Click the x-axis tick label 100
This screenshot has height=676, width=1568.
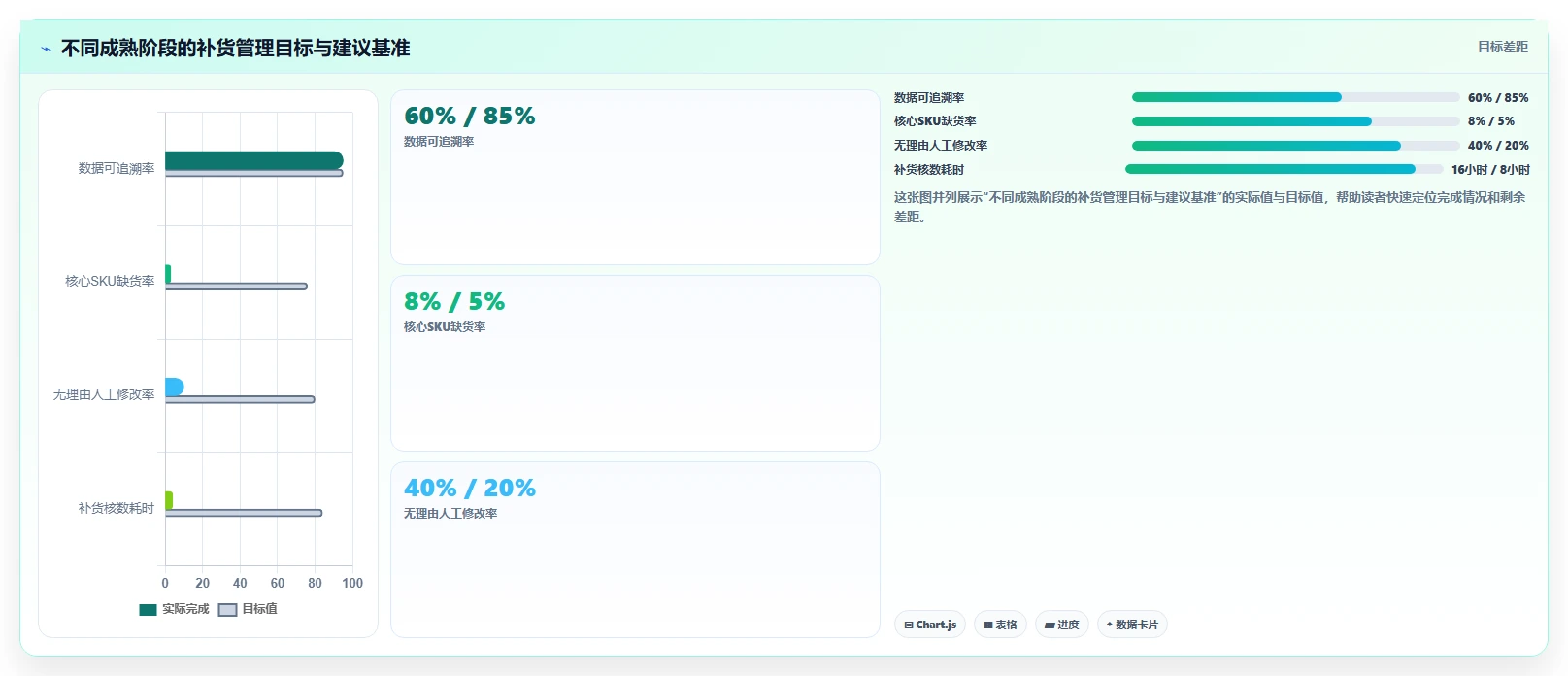pos(352,583)
